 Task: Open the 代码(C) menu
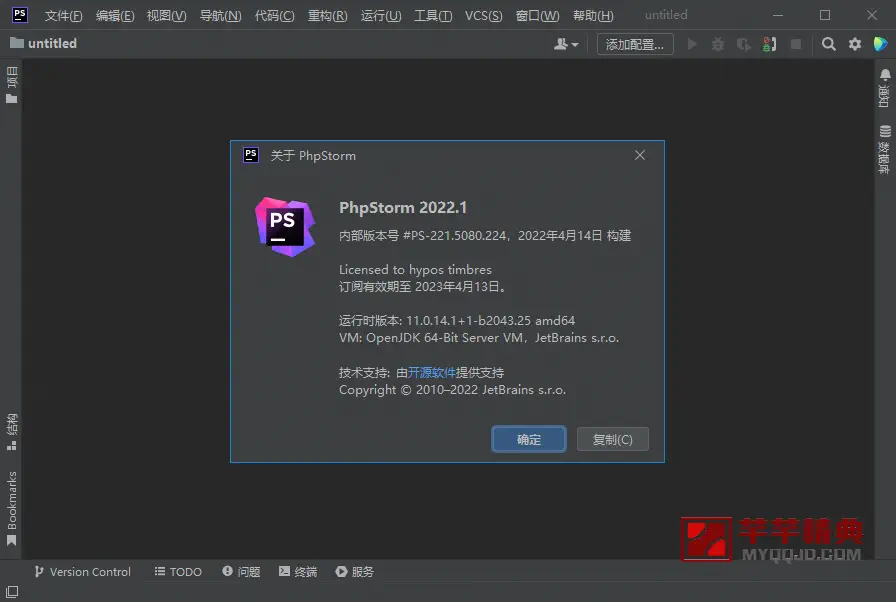point(274,15)
